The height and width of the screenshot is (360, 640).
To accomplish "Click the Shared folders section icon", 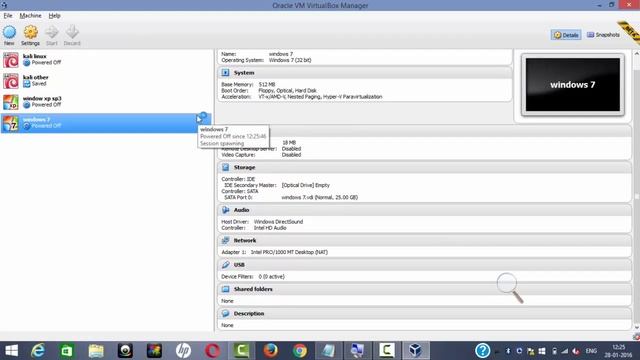I will point(225,289).
